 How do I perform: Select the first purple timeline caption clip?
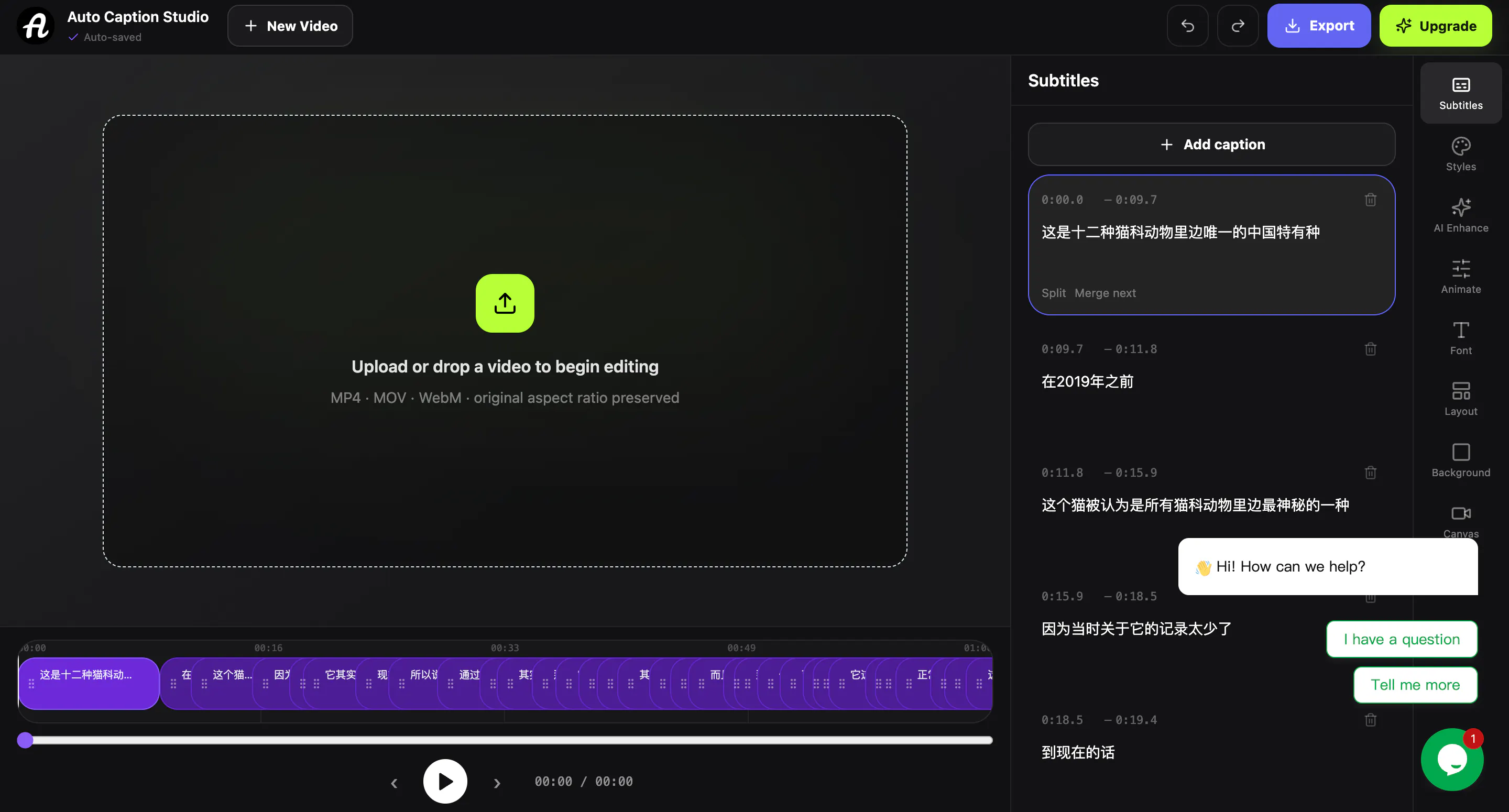tap(89, 683)
